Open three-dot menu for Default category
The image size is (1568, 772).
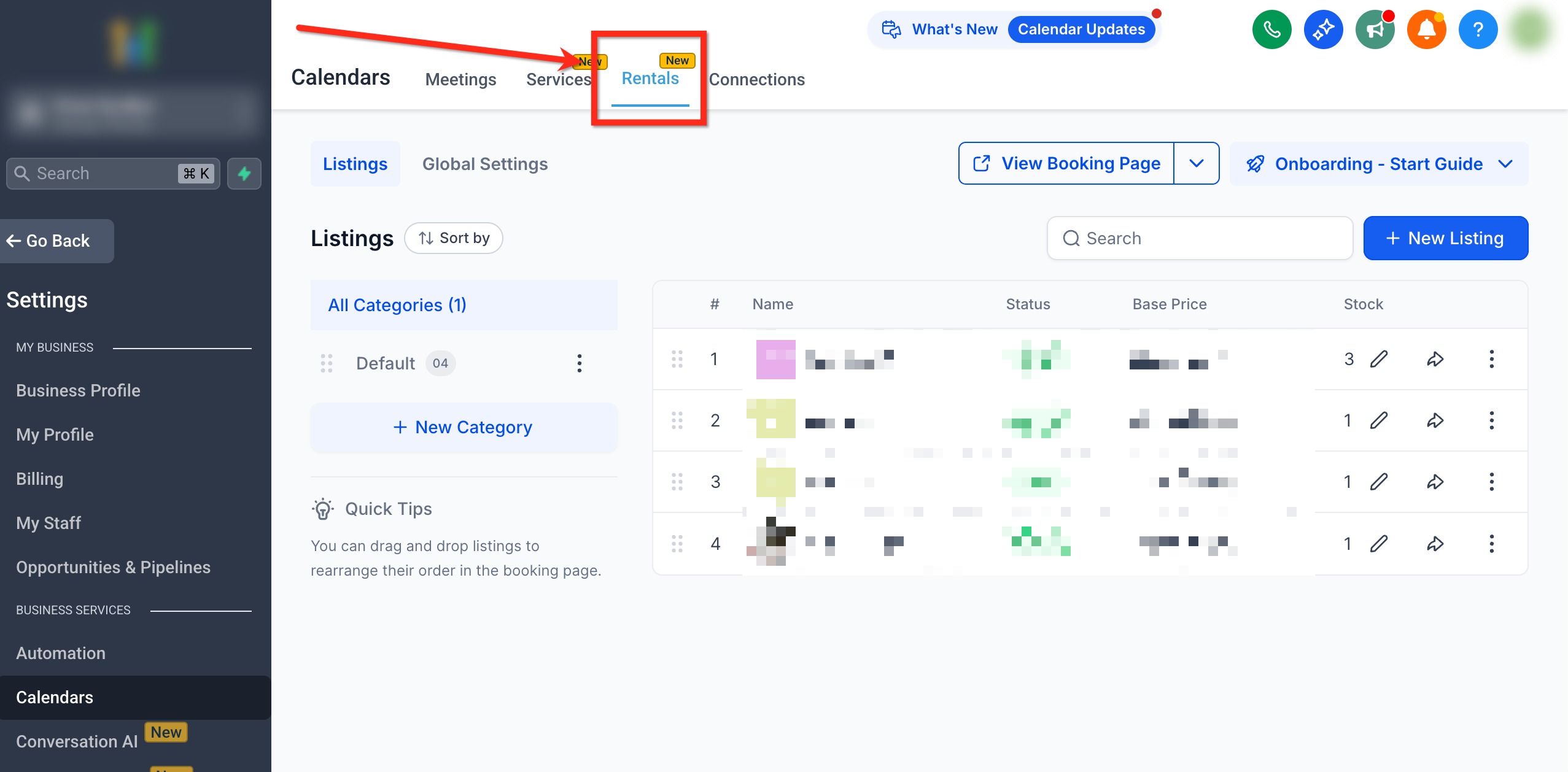pos(579,363)
